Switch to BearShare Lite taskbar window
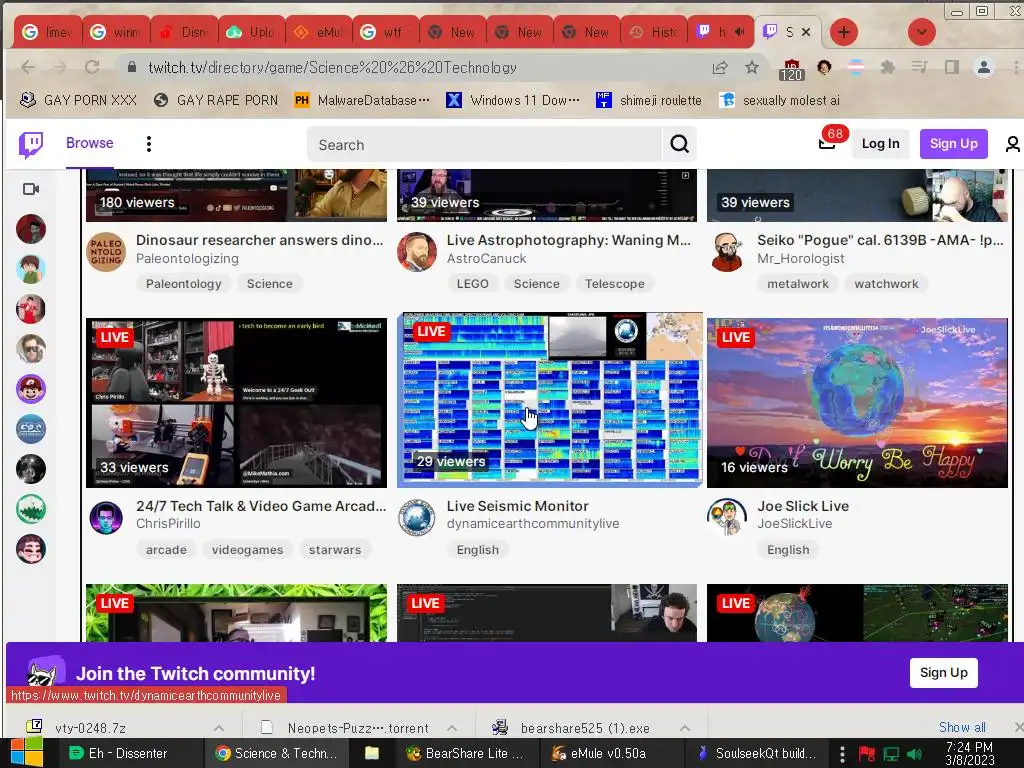 coord(466,753)
